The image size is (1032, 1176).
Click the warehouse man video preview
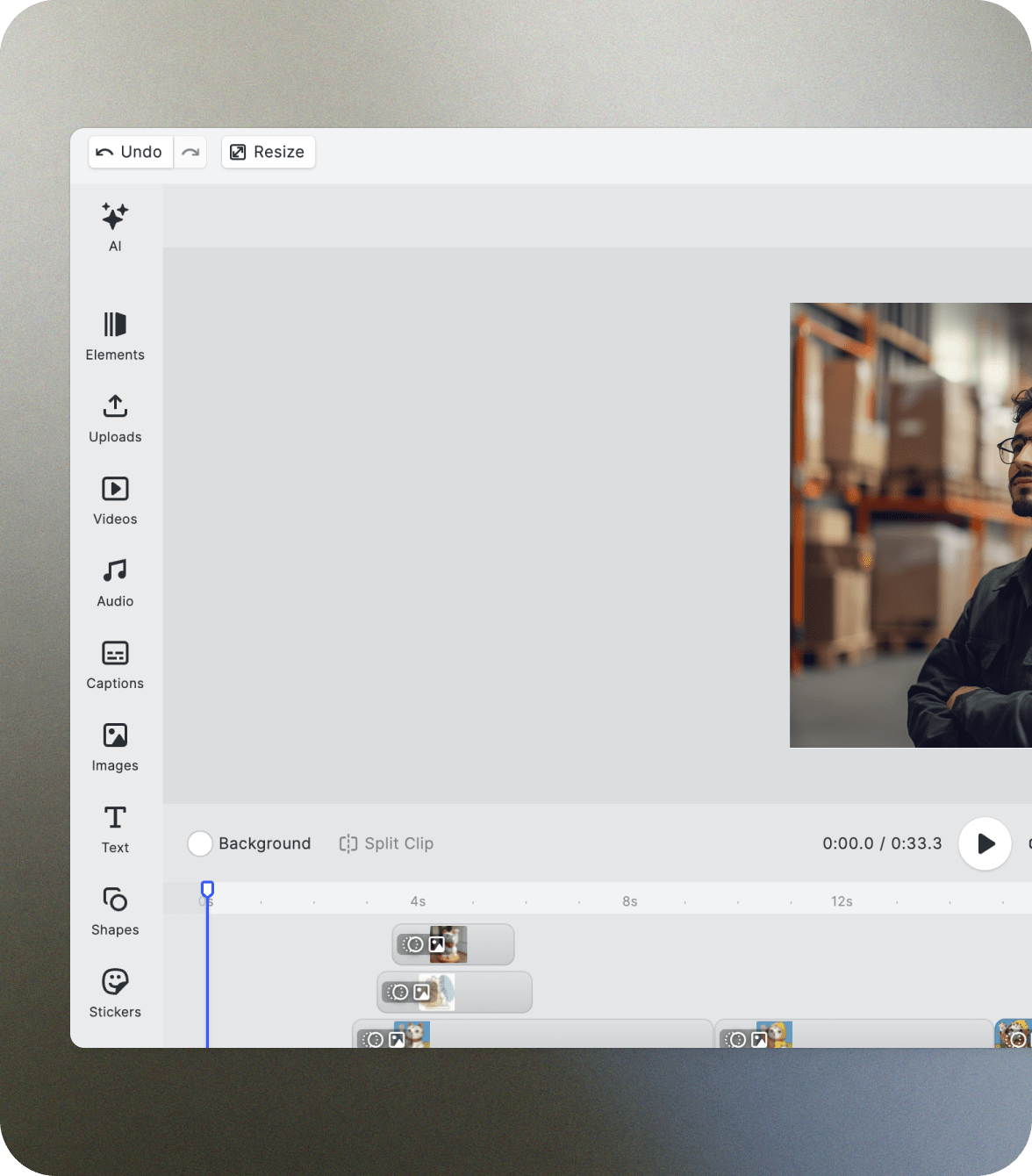tap(910, 525)
